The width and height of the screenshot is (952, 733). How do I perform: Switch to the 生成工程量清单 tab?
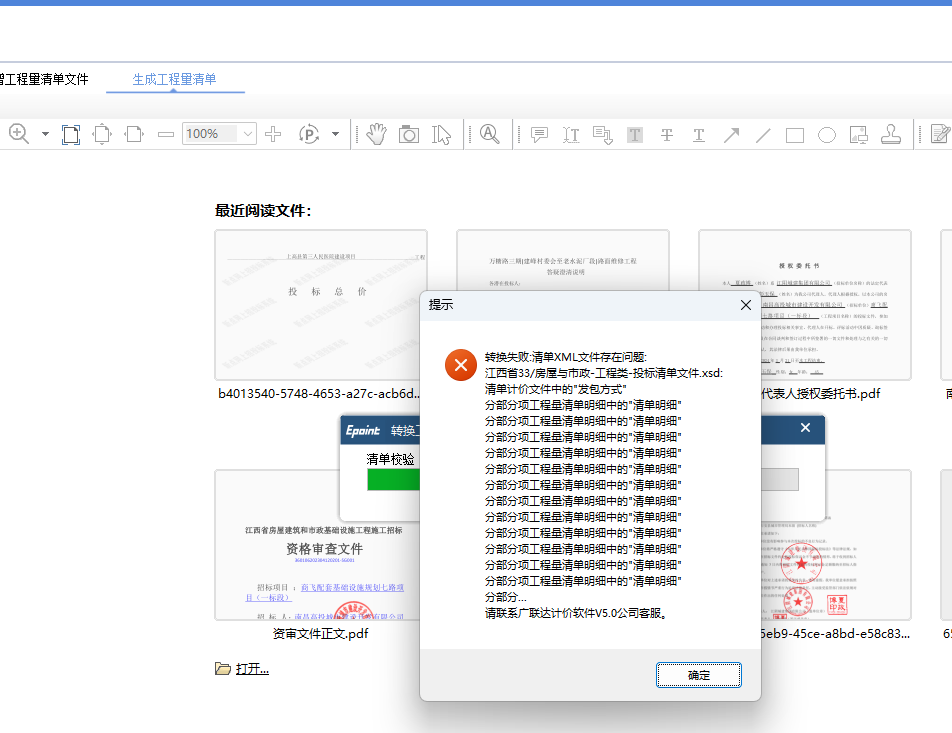click(x=174, y=79)
